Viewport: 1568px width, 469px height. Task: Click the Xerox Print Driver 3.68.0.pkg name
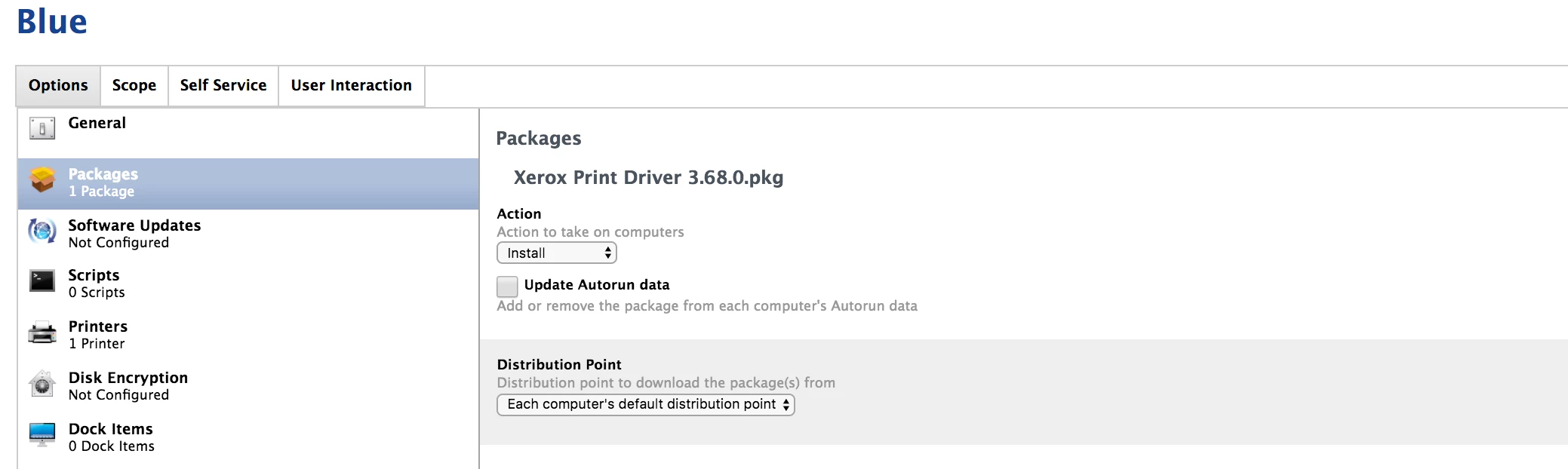(649, 178)
